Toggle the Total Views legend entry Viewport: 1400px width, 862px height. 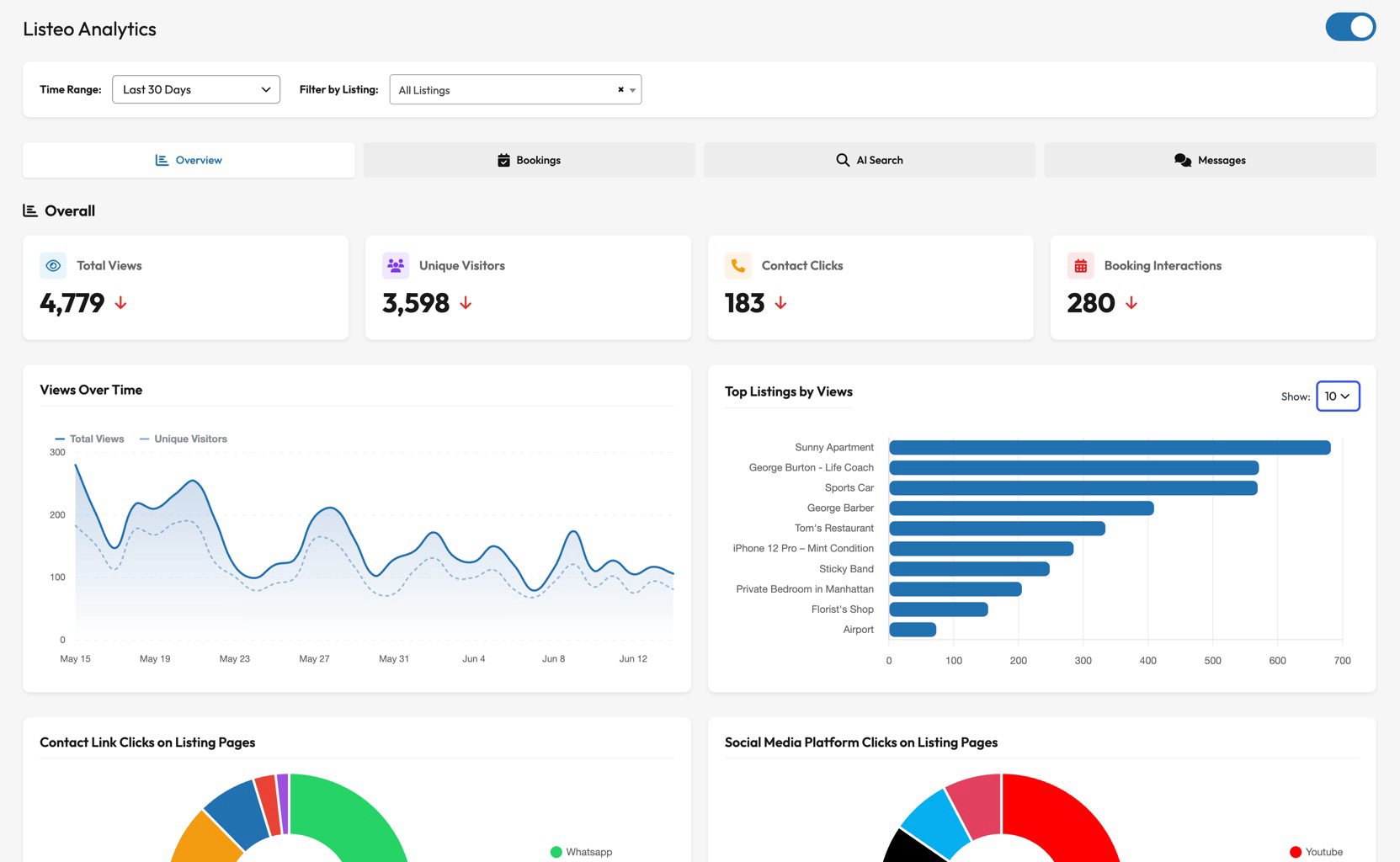coord(89,439)
